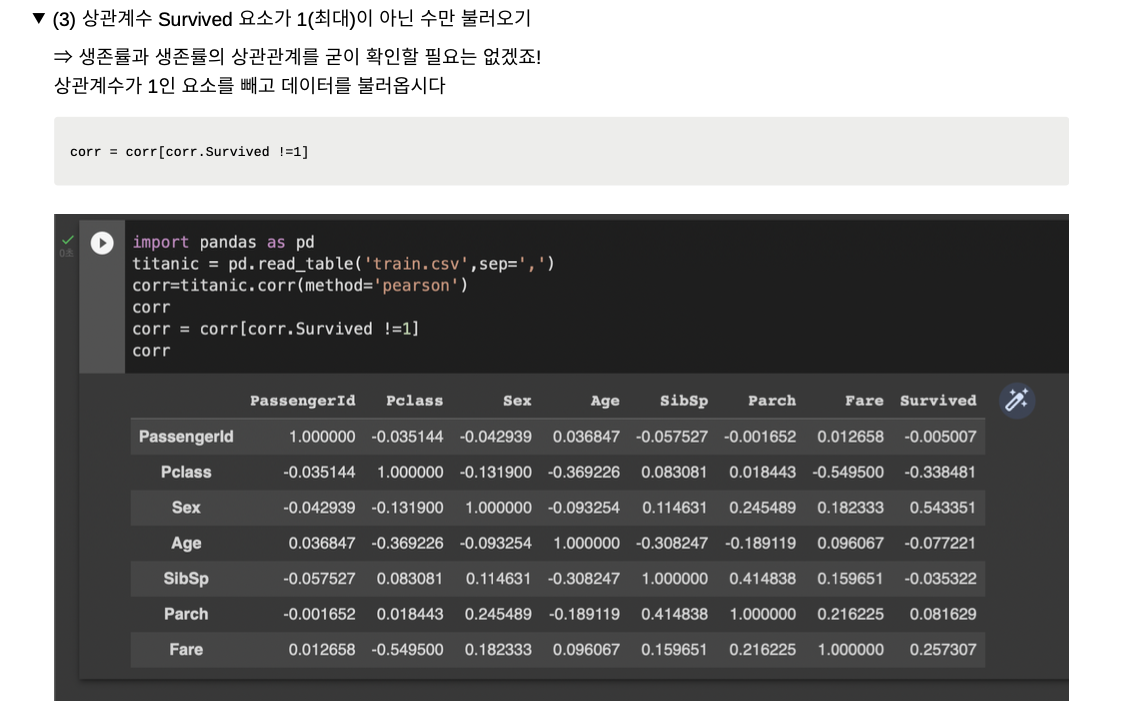The height and width of the screenshot is (716, 1138).
Task: Click the titanic = pd.read_table code line
Action: (x=343, y=264)
